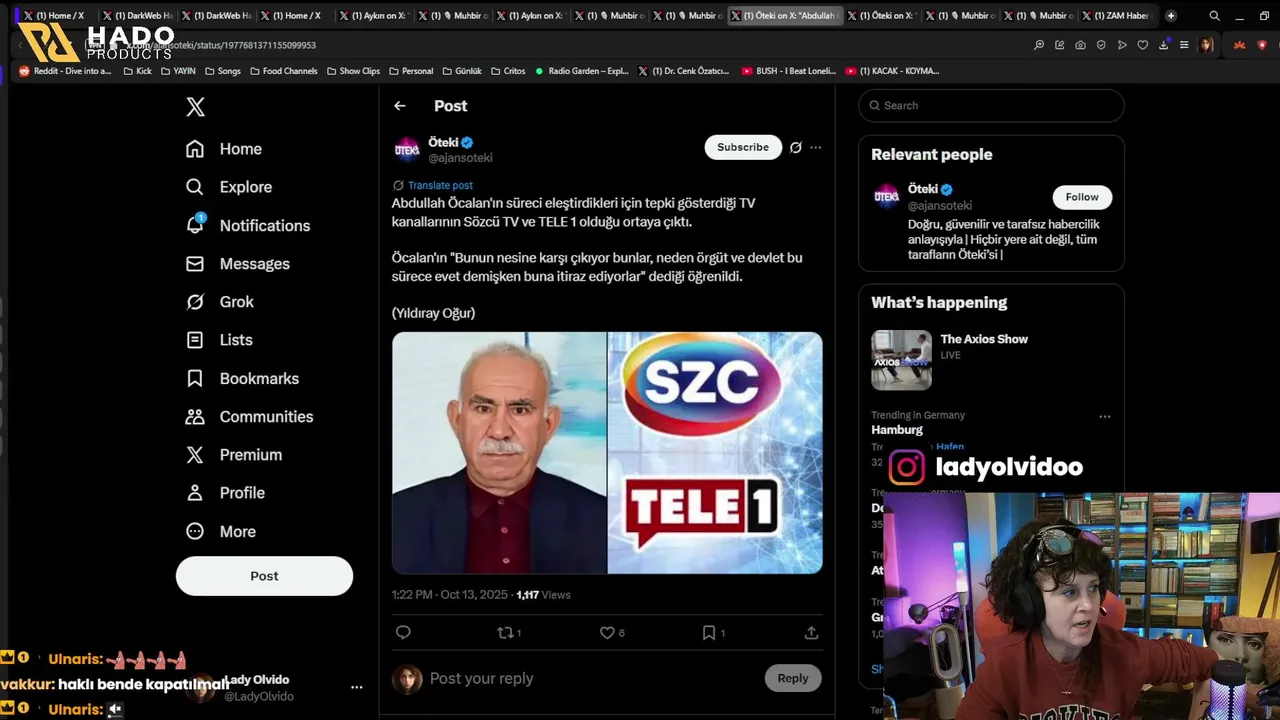Open Notifications in the sidebar
This screenshot has height=720, width=1280.
tap(248, 225)
